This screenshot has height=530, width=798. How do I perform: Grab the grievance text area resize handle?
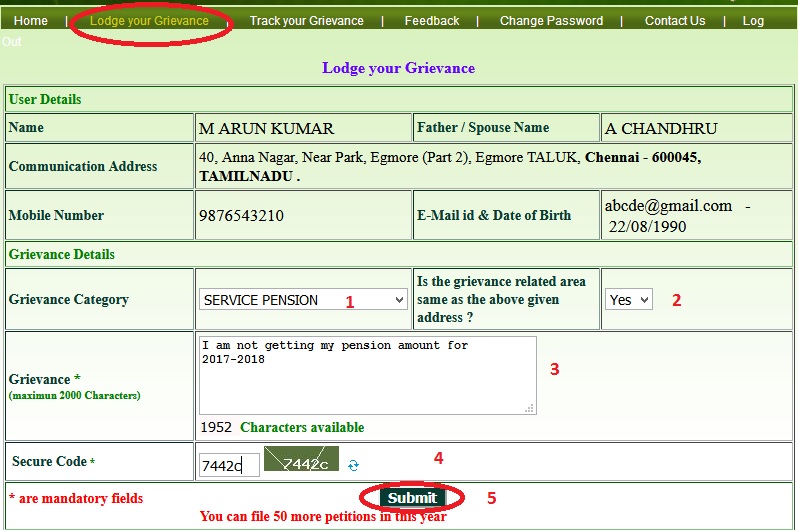pos(530,408)
